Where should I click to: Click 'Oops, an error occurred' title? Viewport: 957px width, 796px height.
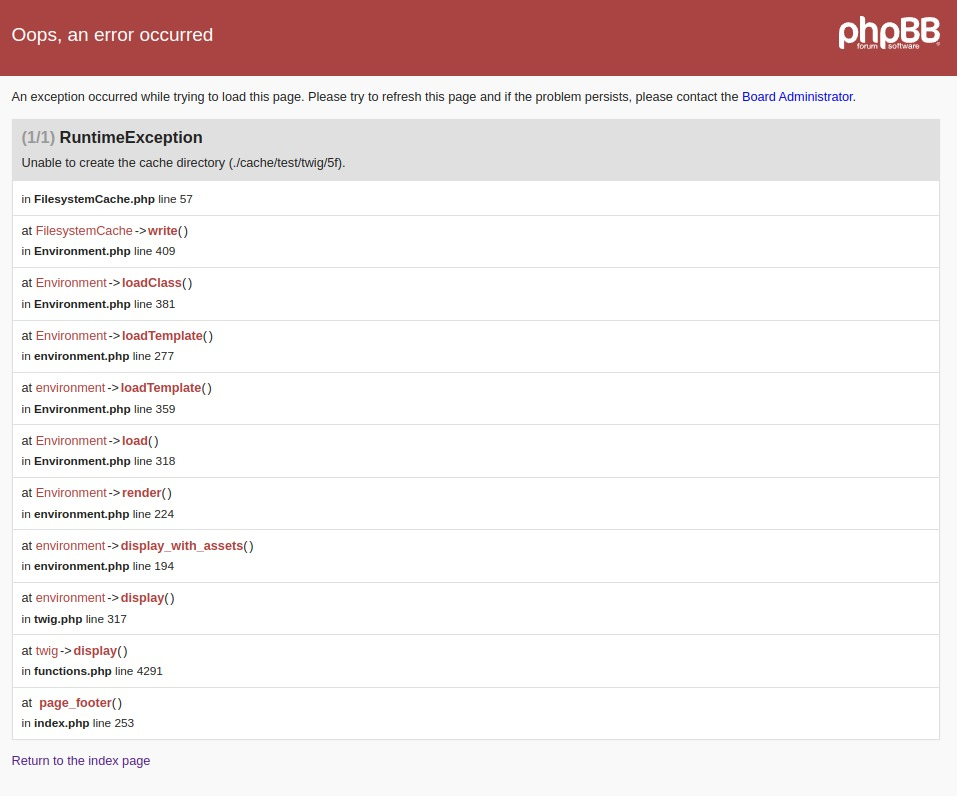point(112,35)
